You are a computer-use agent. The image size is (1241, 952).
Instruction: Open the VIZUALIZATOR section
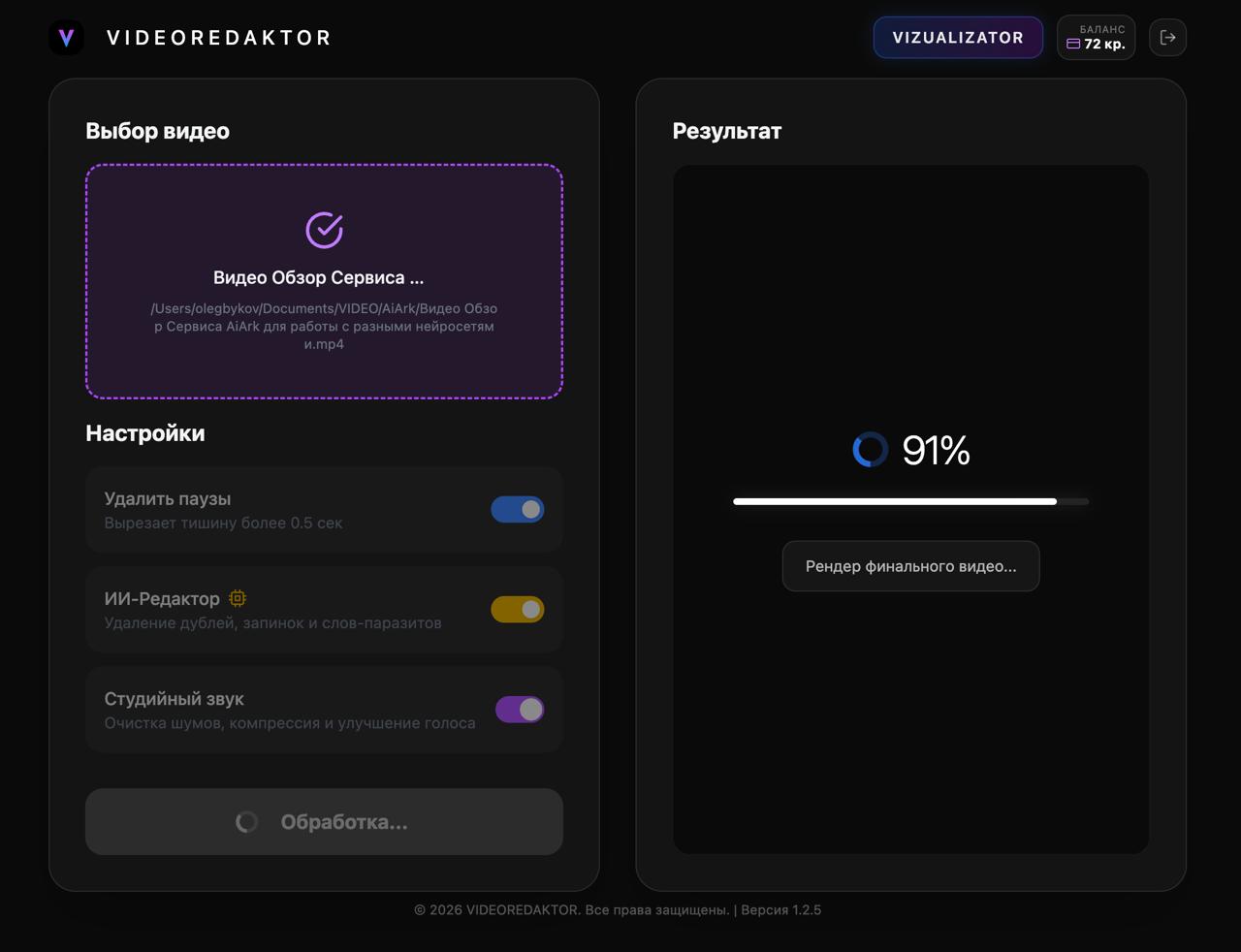tap(958, 38)
